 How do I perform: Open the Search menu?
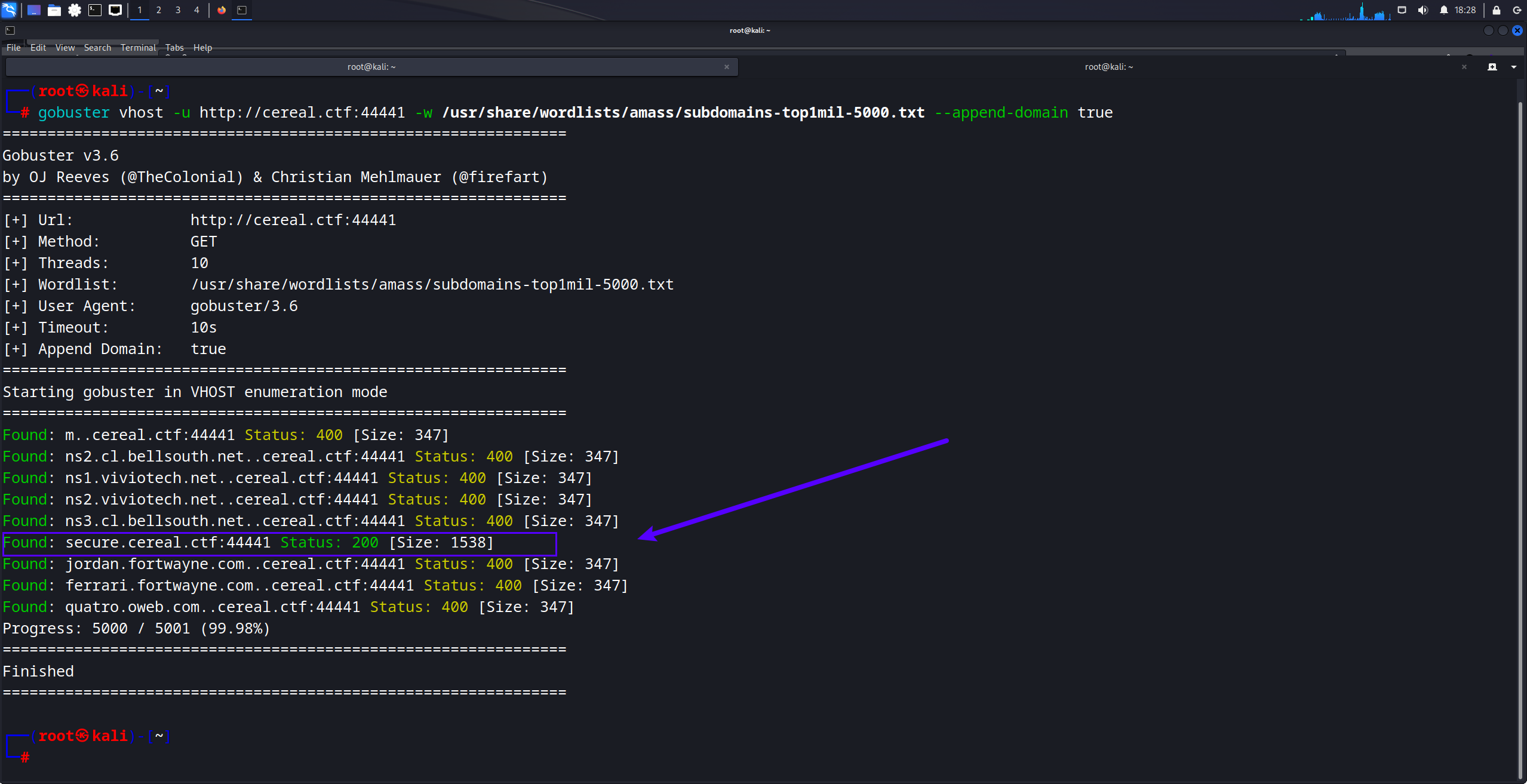point(97,48)
